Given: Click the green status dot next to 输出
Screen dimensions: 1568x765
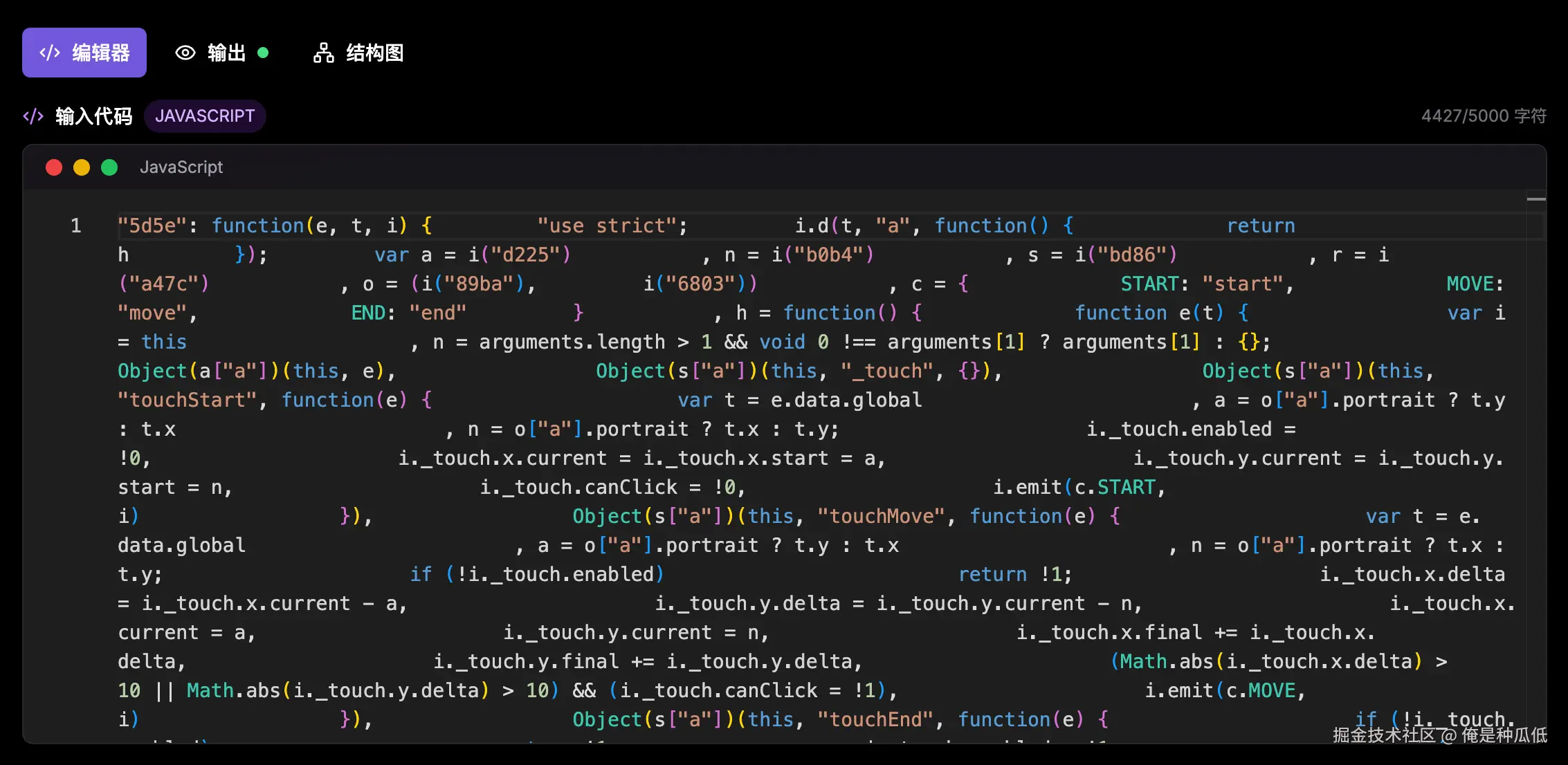Looking at the screenshot, I should pyautogui.click(x=263, y=53).
